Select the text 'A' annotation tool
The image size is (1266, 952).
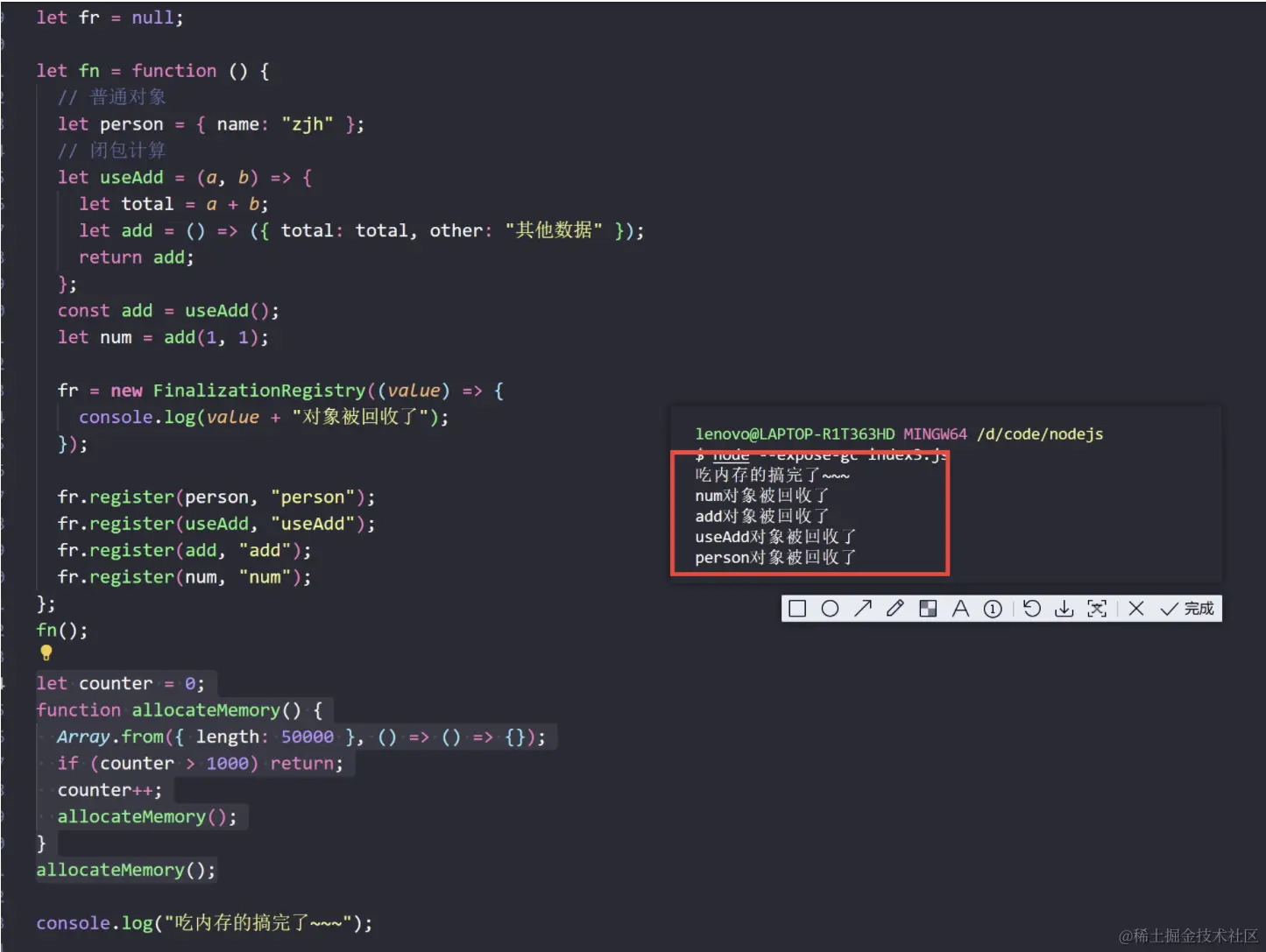(960, 609)
